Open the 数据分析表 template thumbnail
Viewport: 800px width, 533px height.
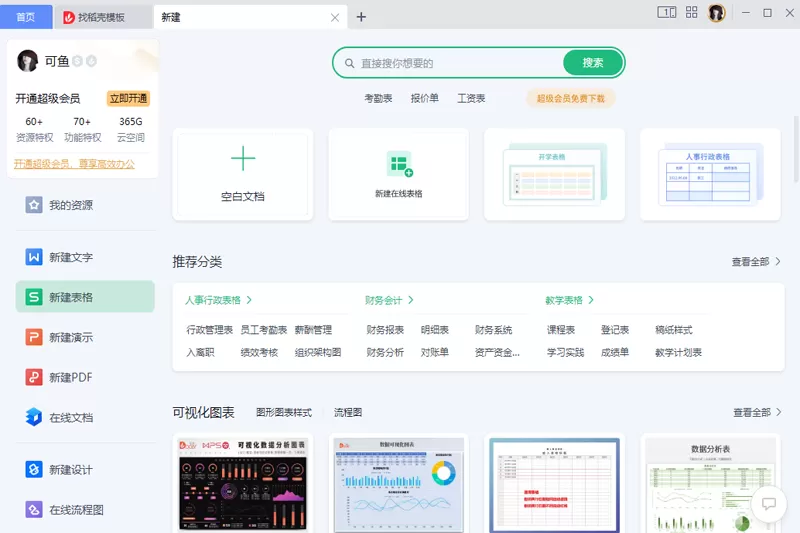pyautogui.click(x=710, y=484)
